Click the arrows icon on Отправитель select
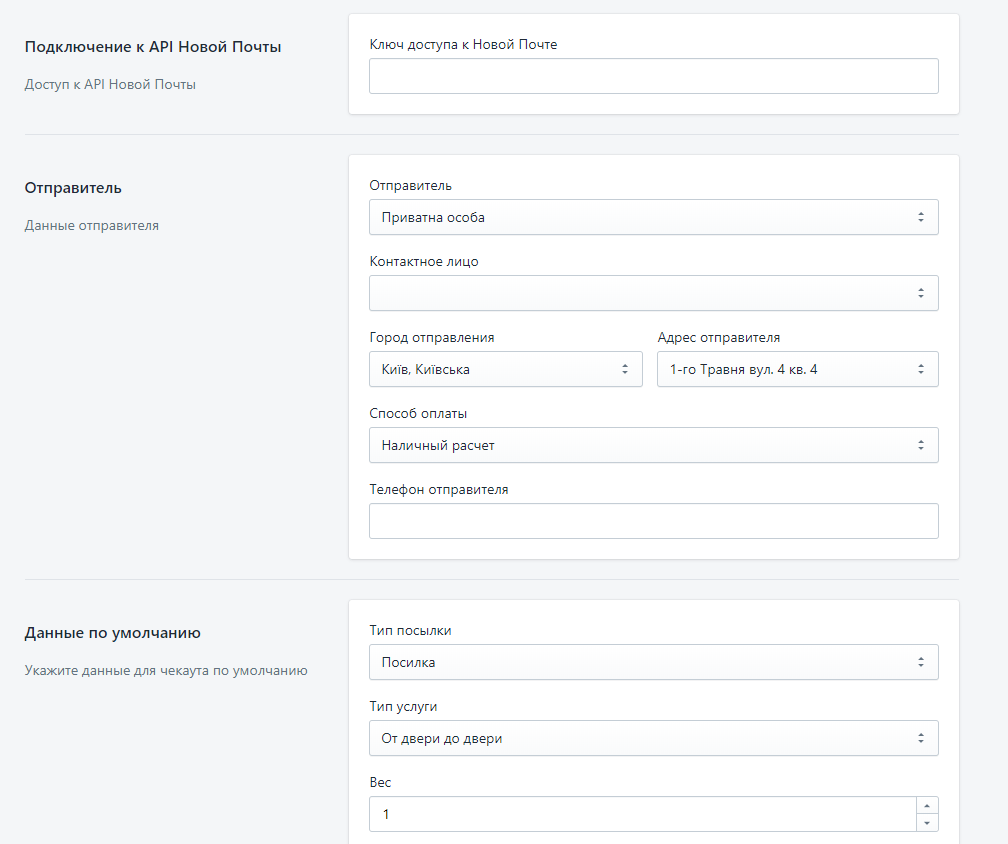 pos(920,217)
